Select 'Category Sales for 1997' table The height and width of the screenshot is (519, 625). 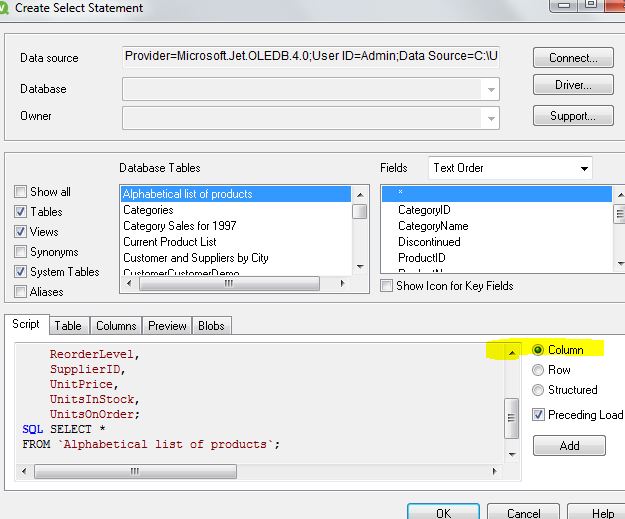(236, 226)
